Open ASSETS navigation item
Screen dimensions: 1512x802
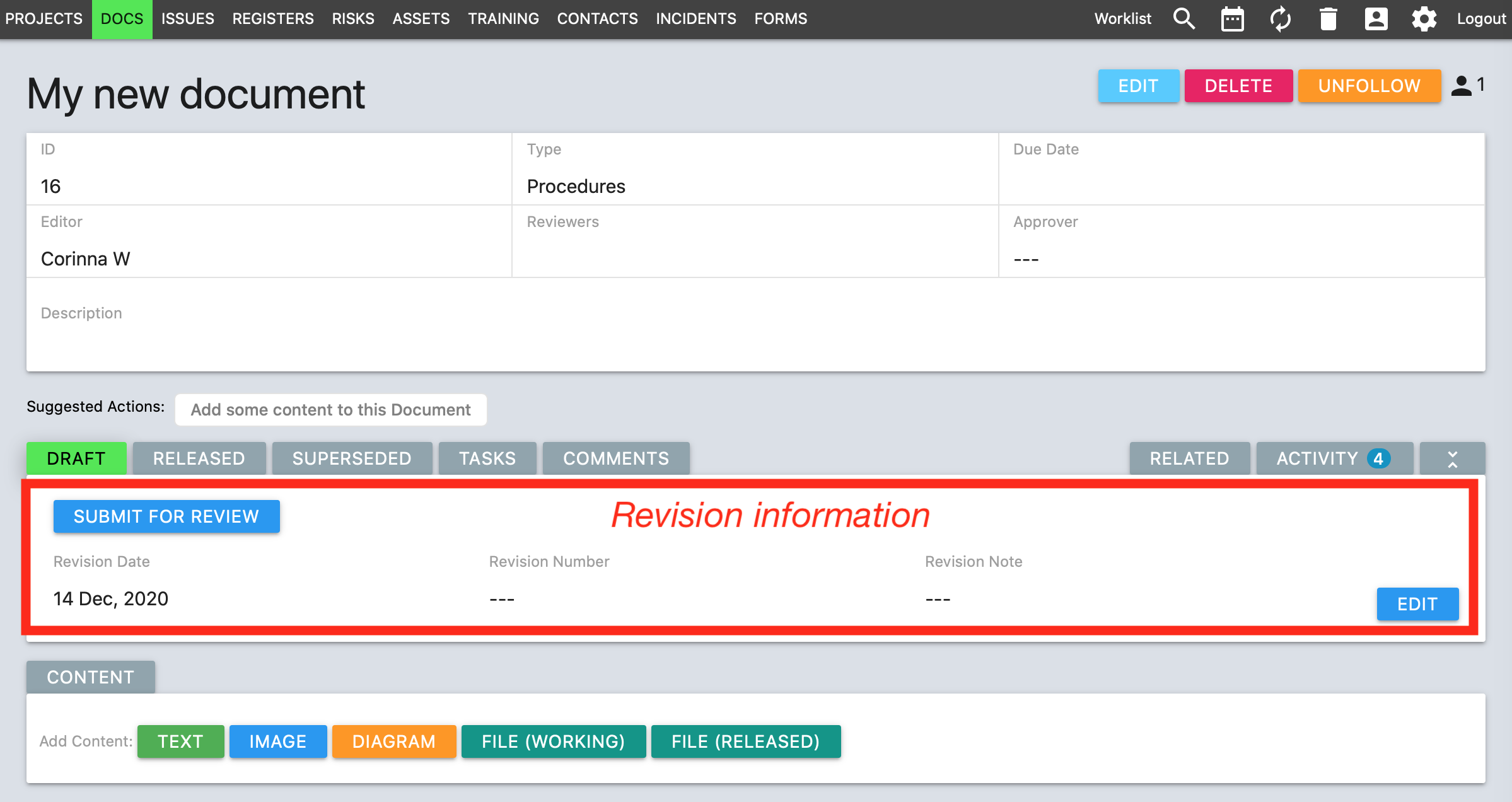click(421, 19)
